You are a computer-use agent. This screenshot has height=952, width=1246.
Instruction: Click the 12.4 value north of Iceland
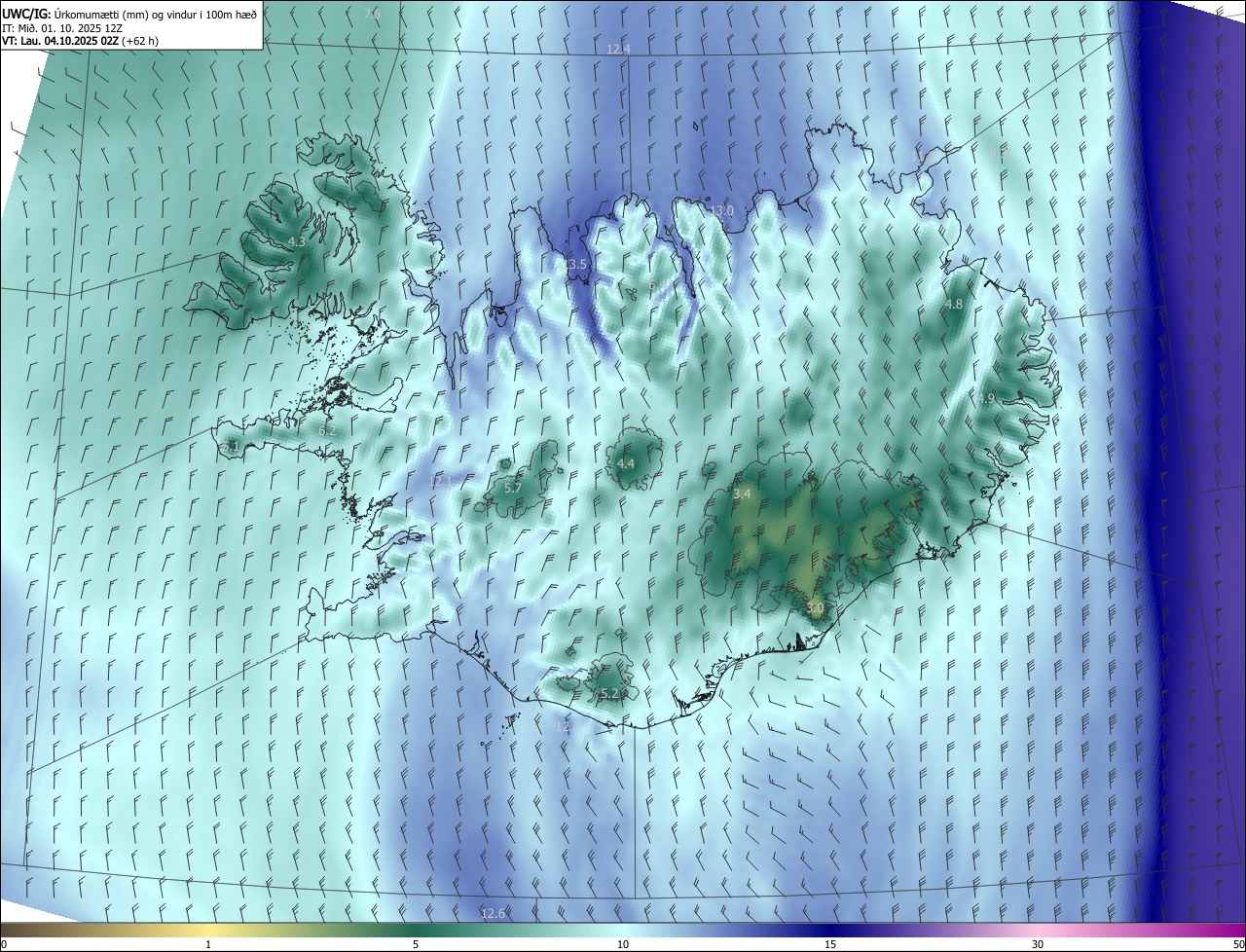click(x=618, y=49)
